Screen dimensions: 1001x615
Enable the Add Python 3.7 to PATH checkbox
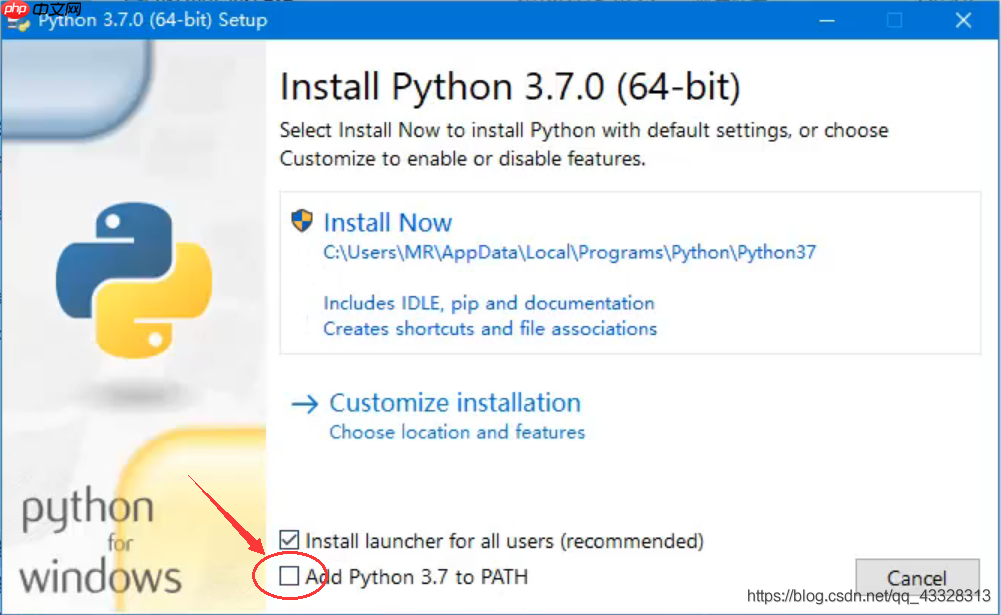289,576
